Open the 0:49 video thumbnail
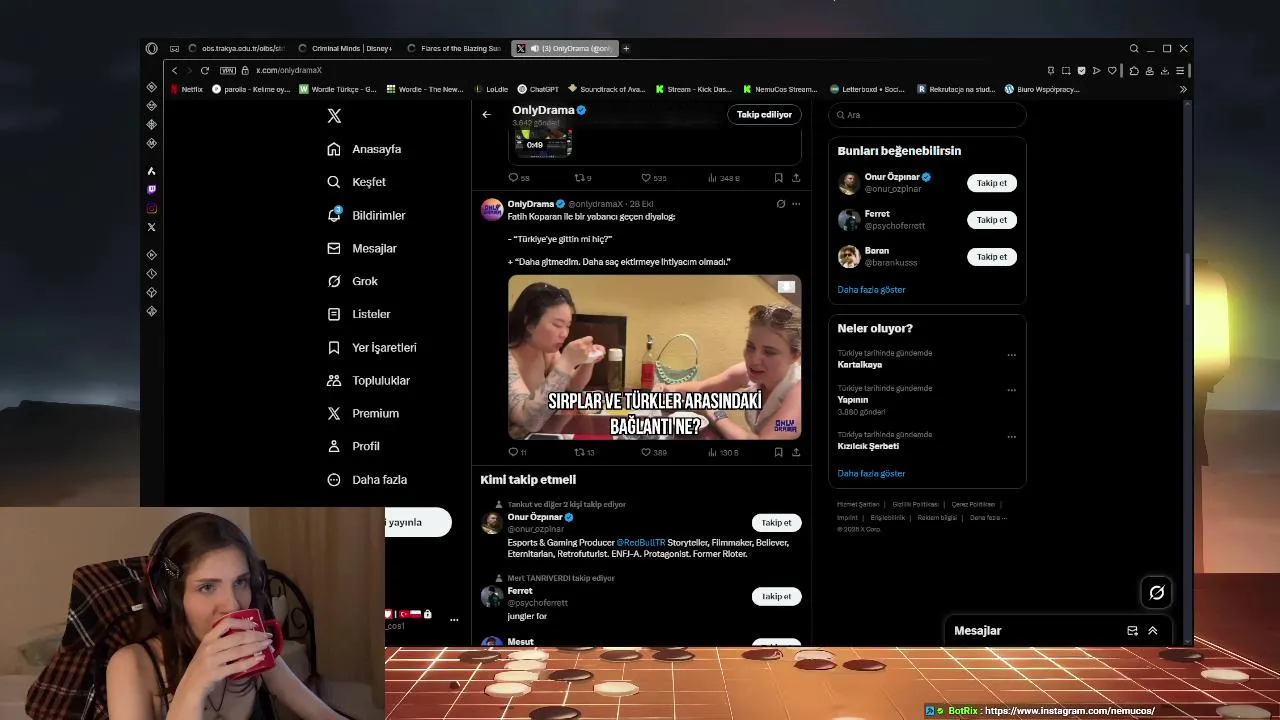 [x=543, y=142]
